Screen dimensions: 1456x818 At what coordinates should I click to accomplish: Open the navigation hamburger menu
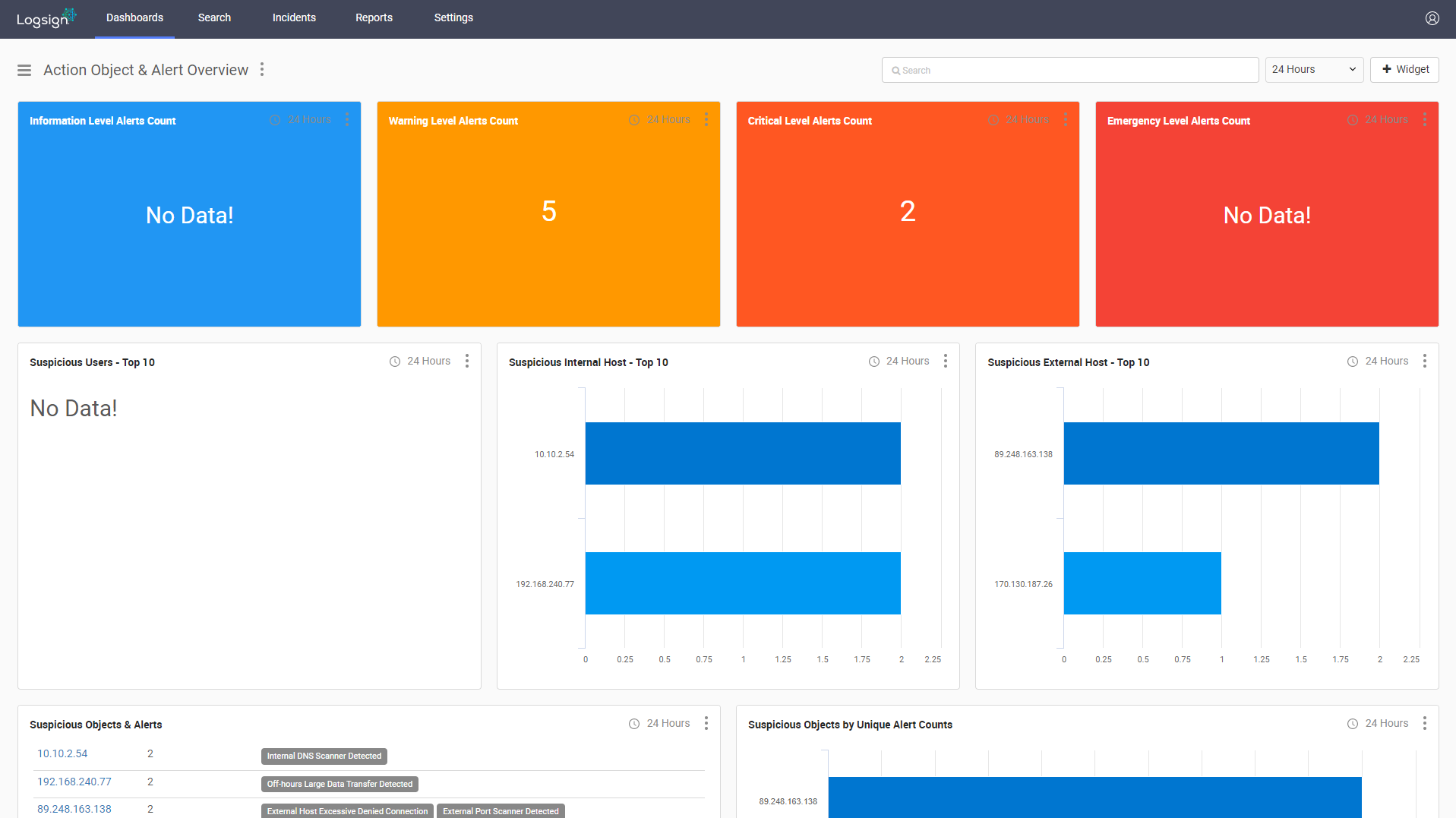(24, 69)
